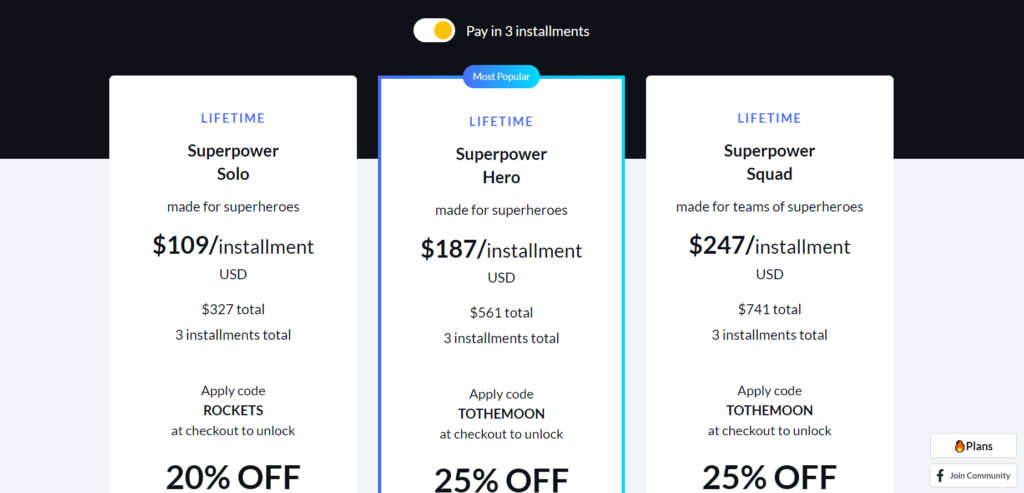Viewport: 1024px width, 493px height.
Task: Click the TOTHEMOON code in Squad card
Action: pos(769,411)
